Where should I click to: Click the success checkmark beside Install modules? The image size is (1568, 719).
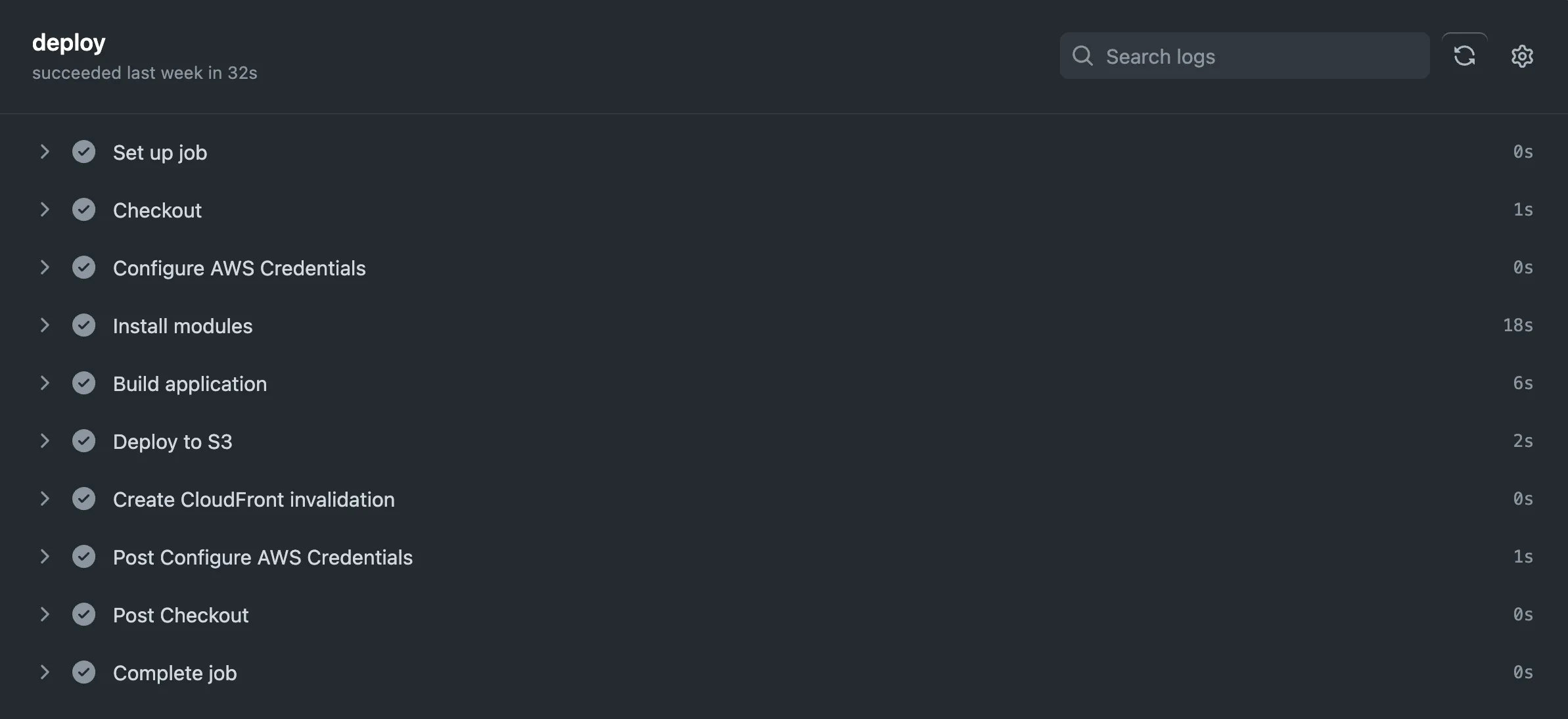83,325
